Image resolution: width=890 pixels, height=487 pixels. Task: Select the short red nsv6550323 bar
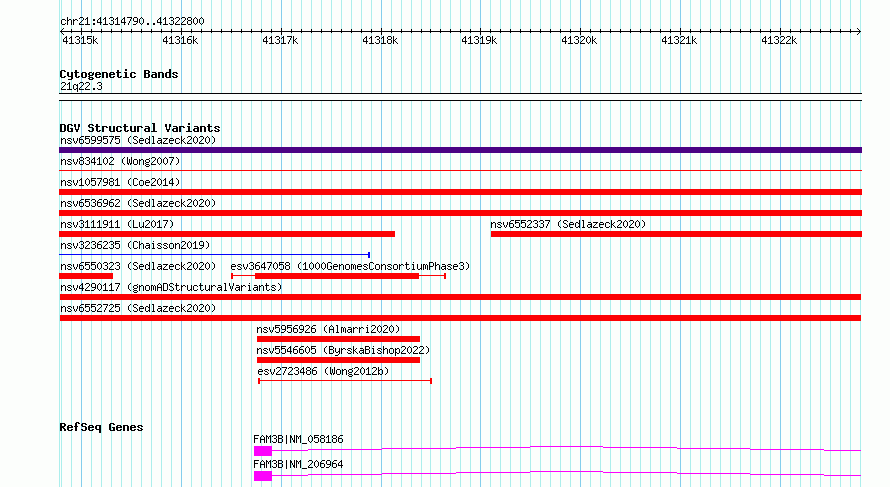pos(86,276)
